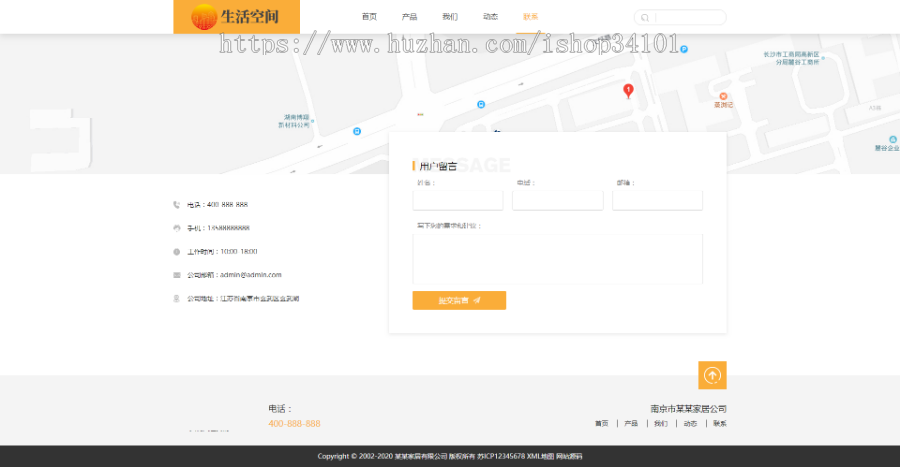Open the footer 联系 link

[720, 423]
